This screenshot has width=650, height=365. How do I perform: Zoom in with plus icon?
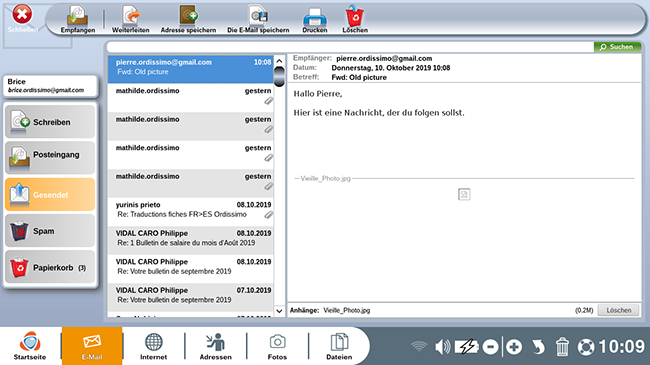tap(514, 347)
